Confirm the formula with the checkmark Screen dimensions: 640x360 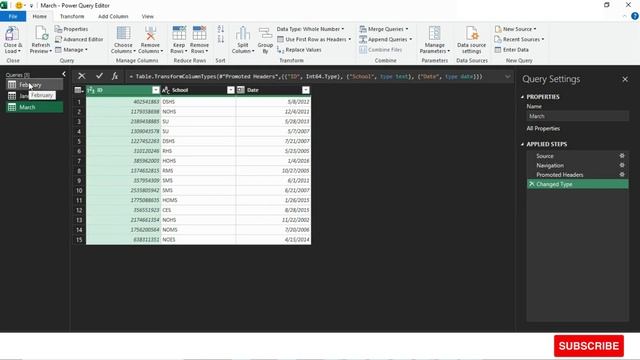99,76
